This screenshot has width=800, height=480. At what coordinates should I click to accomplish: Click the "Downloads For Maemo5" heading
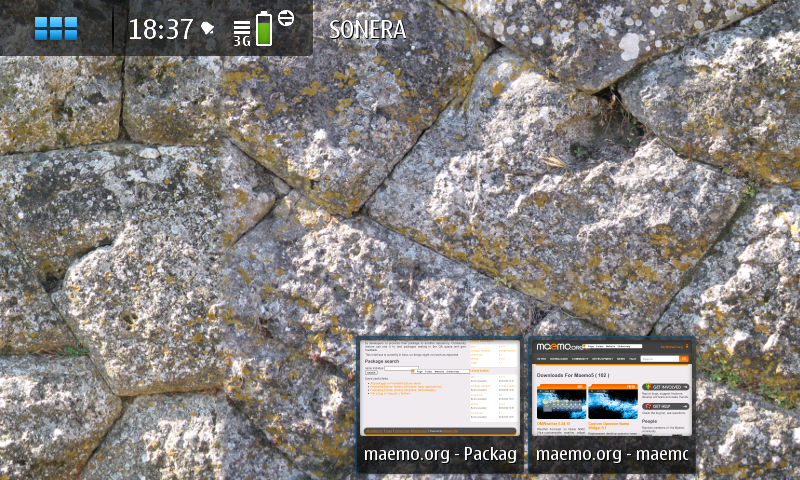(572, 374)
